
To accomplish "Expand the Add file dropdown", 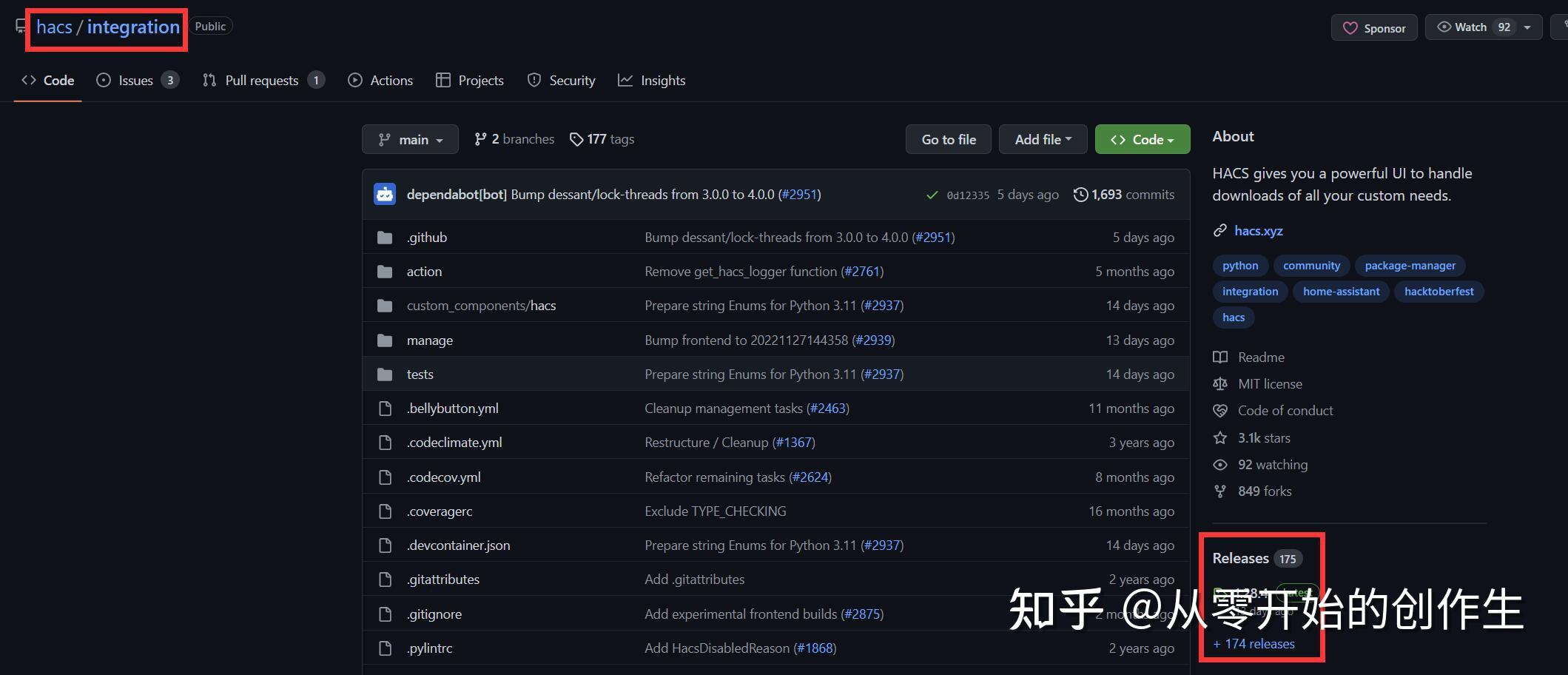I will pos(1043,139).
